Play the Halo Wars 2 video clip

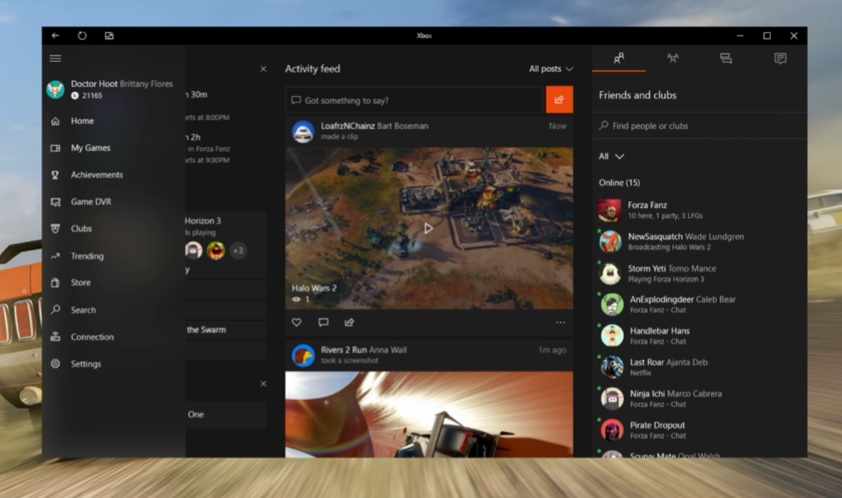tap(428, 228)
